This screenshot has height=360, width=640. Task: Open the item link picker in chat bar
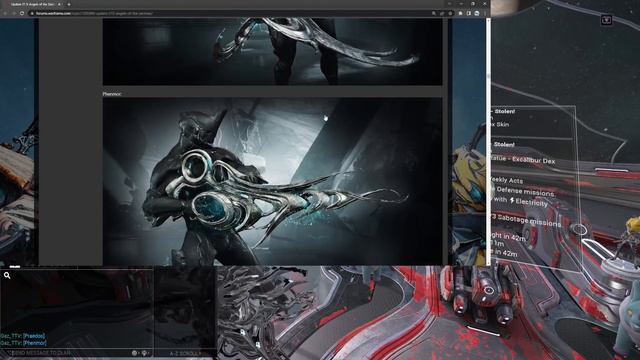click(x=144, y=353)
